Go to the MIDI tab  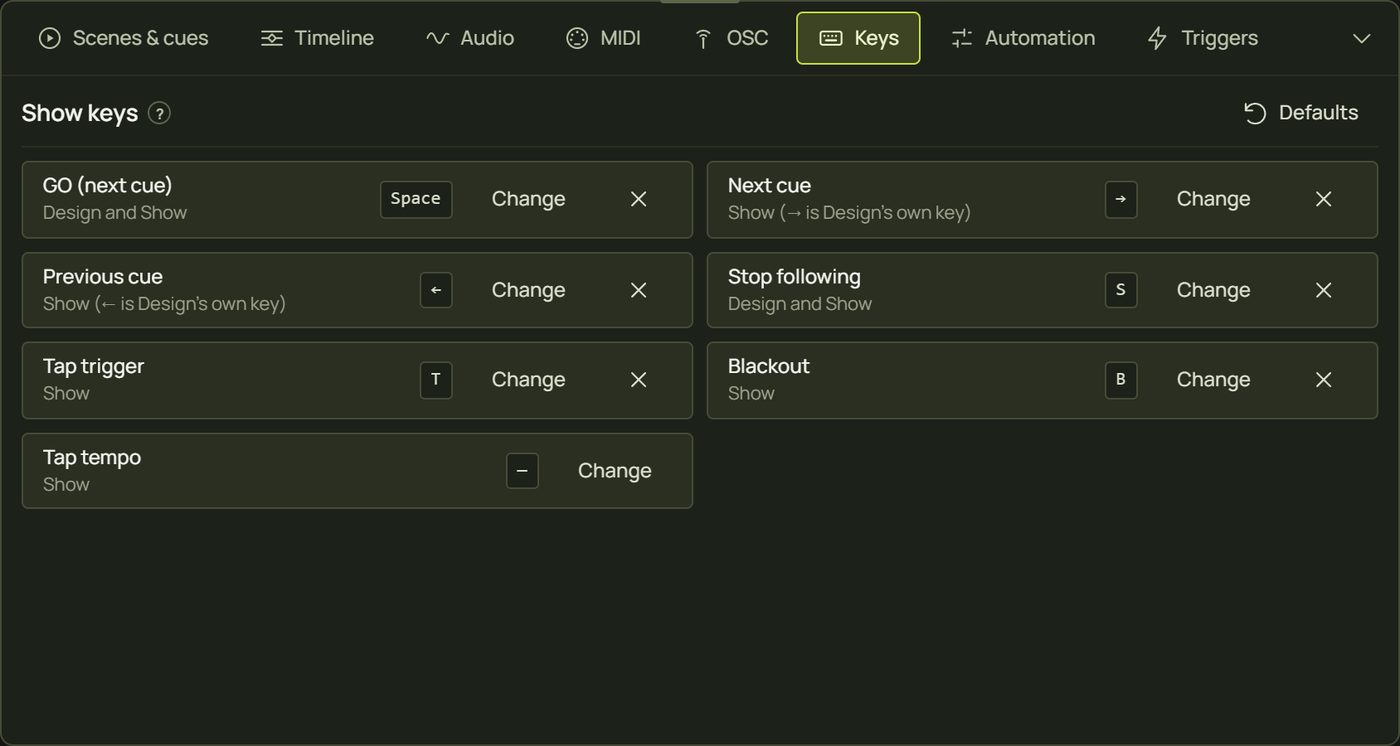[603, 38]
